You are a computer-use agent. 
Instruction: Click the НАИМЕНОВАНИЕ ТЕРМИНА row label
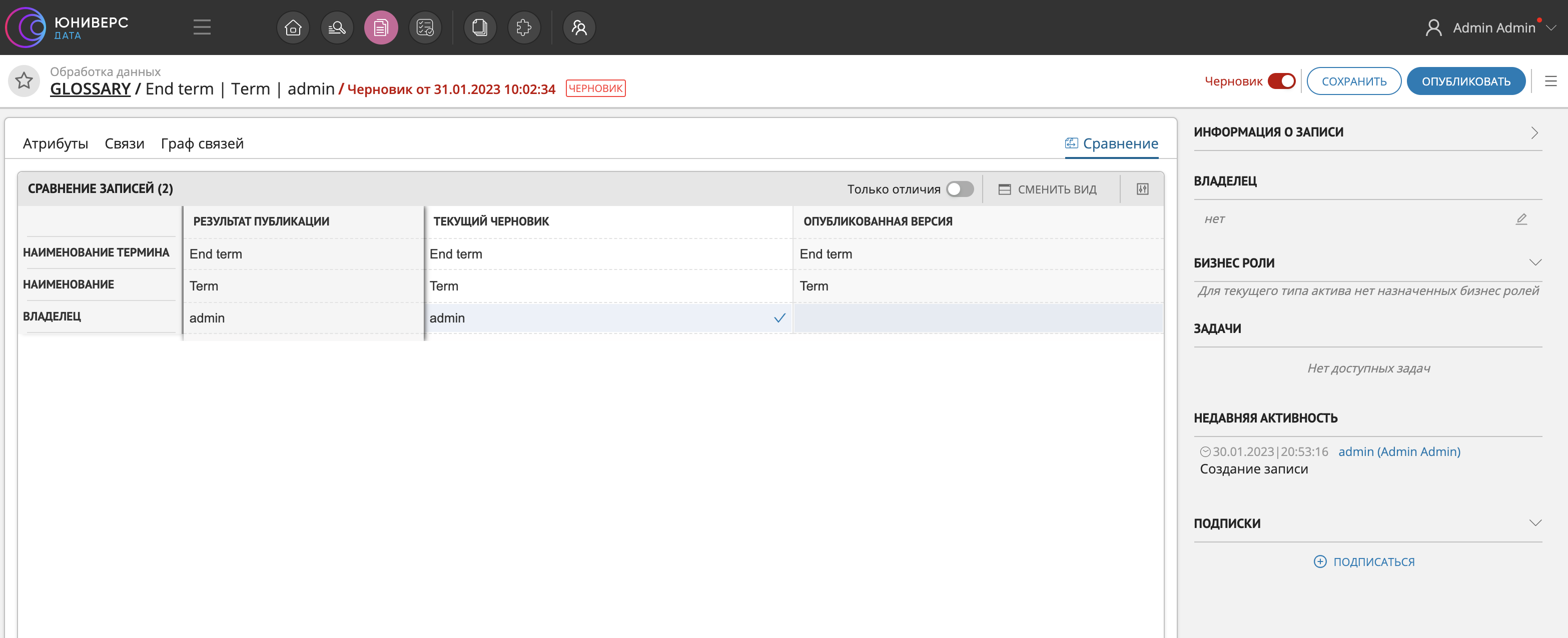click(96, 252)
